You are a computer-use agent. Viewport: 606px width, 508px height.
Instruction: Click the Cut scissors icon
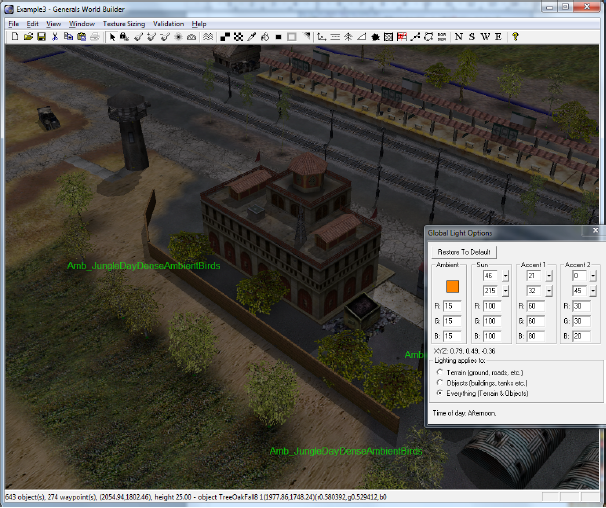tap(55, 36)
